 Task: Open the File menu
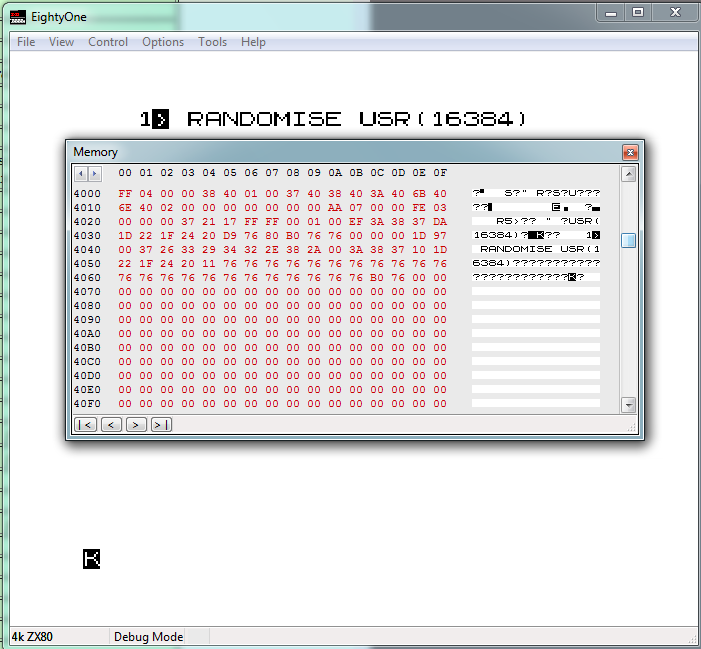pyautogui.click(x=26, y=42)
